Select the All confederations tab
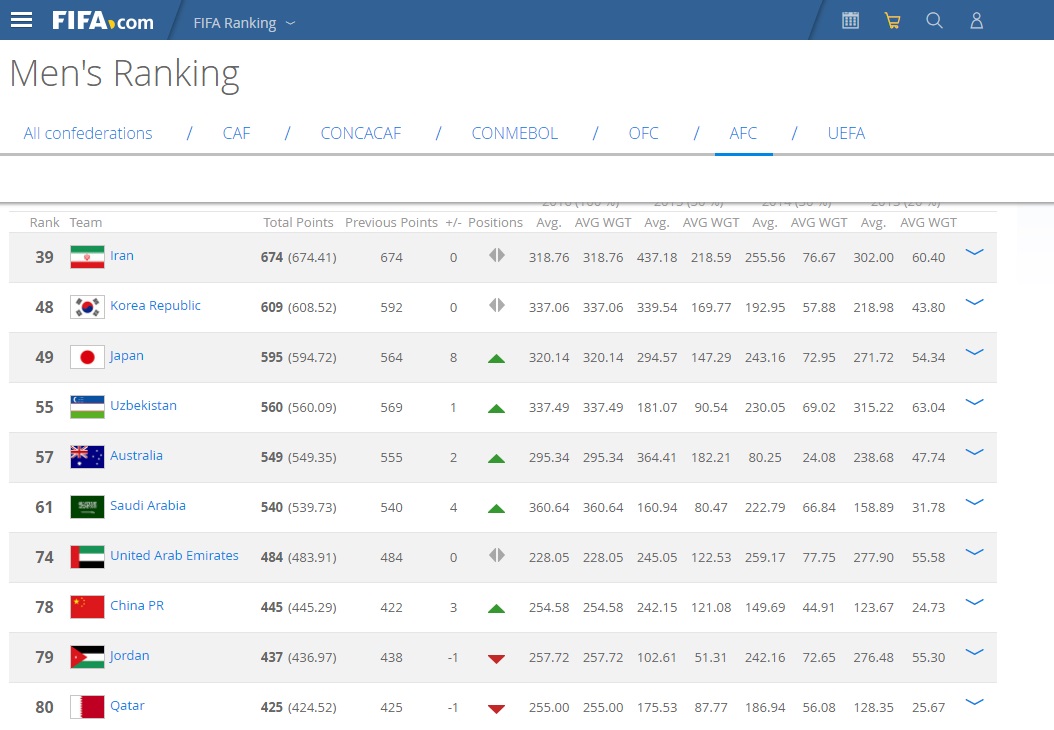Image resolution: width=1054 pixels, height=730 pixels. tap(88, 133)
